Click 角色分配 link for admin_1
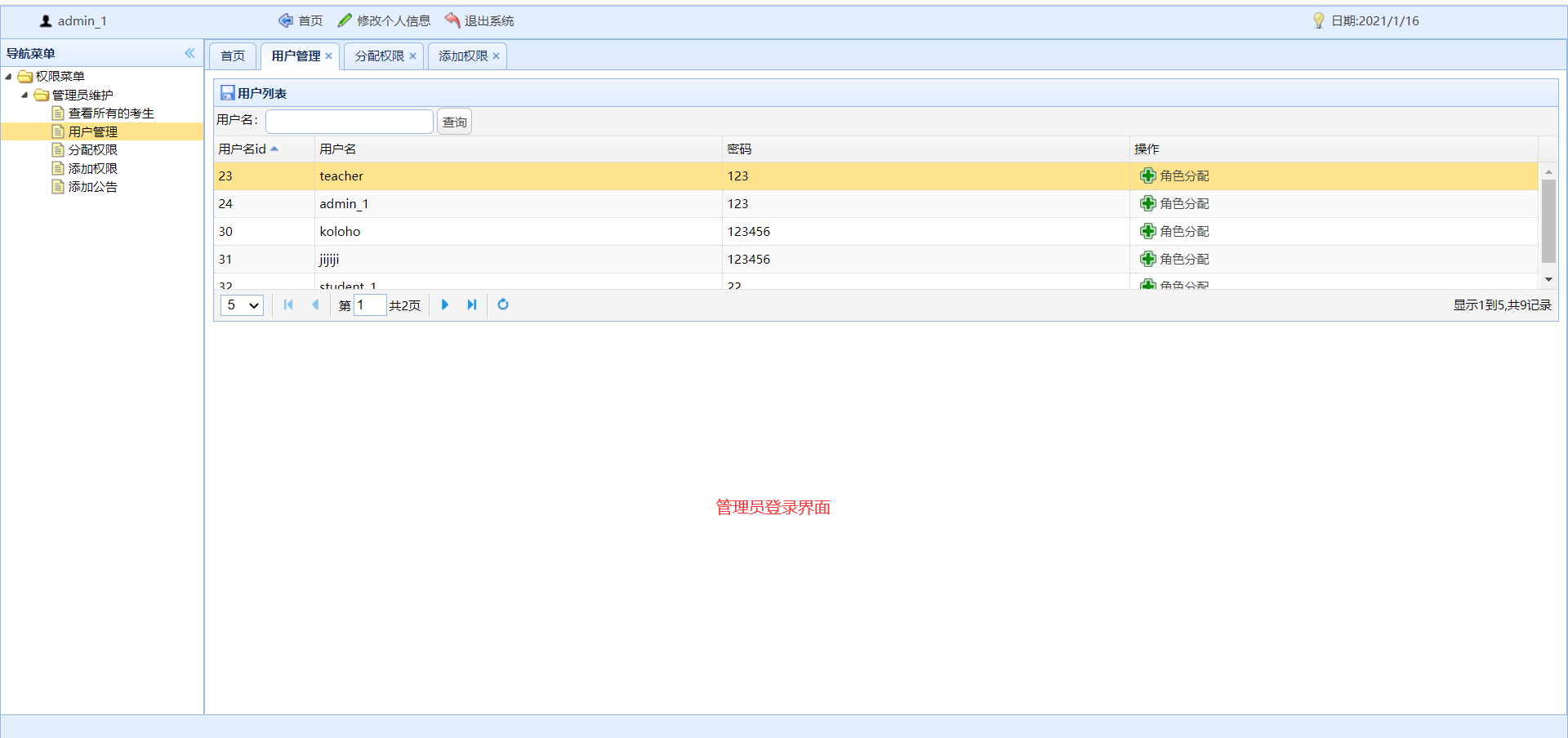Image resolution: width=1568 pixels, height=738 pixels. click(1183, 203)
